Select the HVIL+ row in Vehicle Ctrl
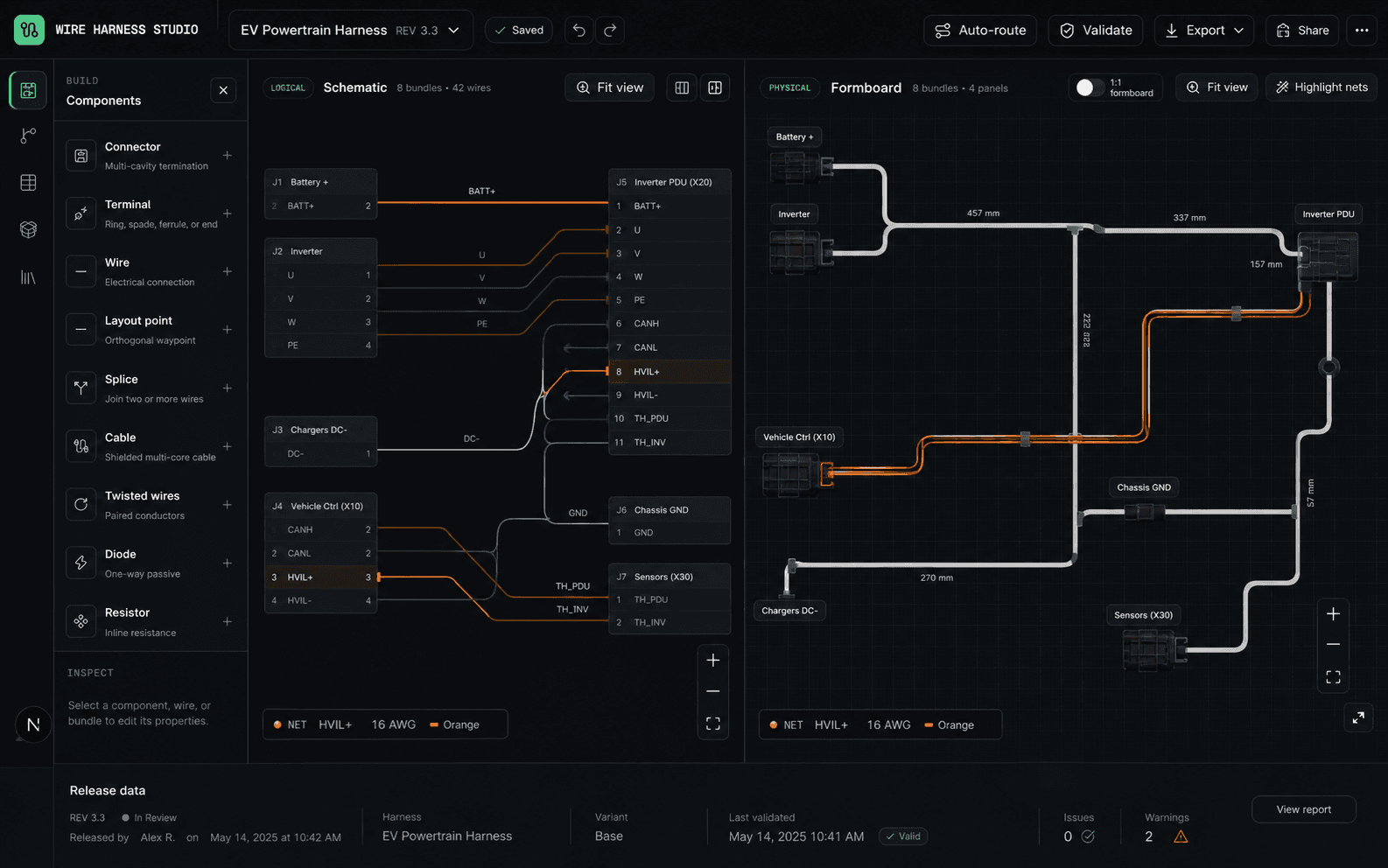Screen dimensions: 1388x868 (321, 577)
